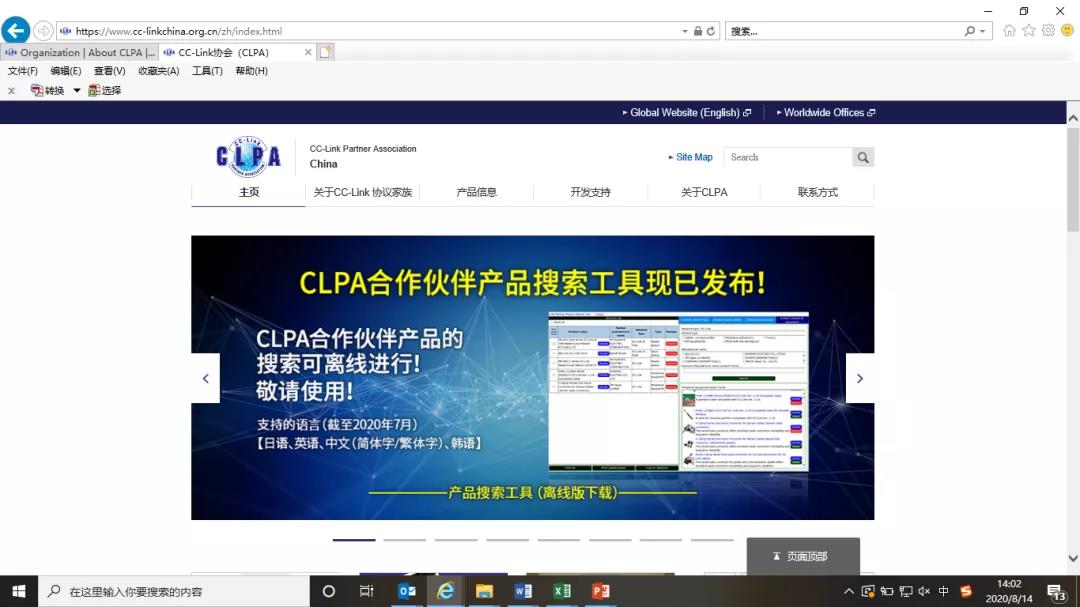Click the smiley feedback icon
This screenshot has width=1080, height=607.
[x=1068, y=30]
